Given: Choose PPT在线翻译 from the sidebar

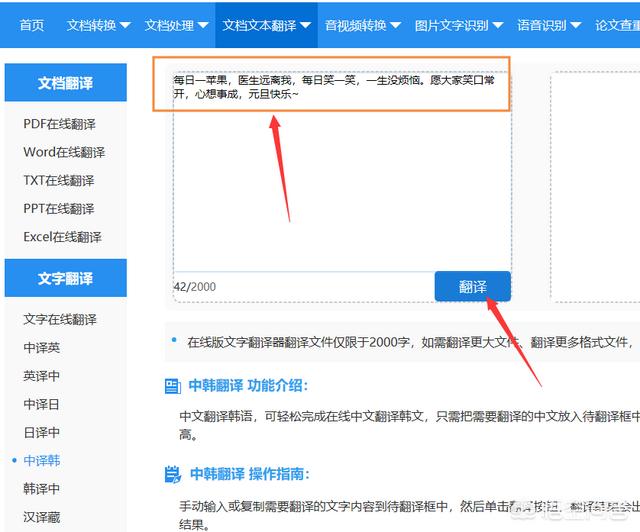Looking at the screenshot, I should 59,208.
